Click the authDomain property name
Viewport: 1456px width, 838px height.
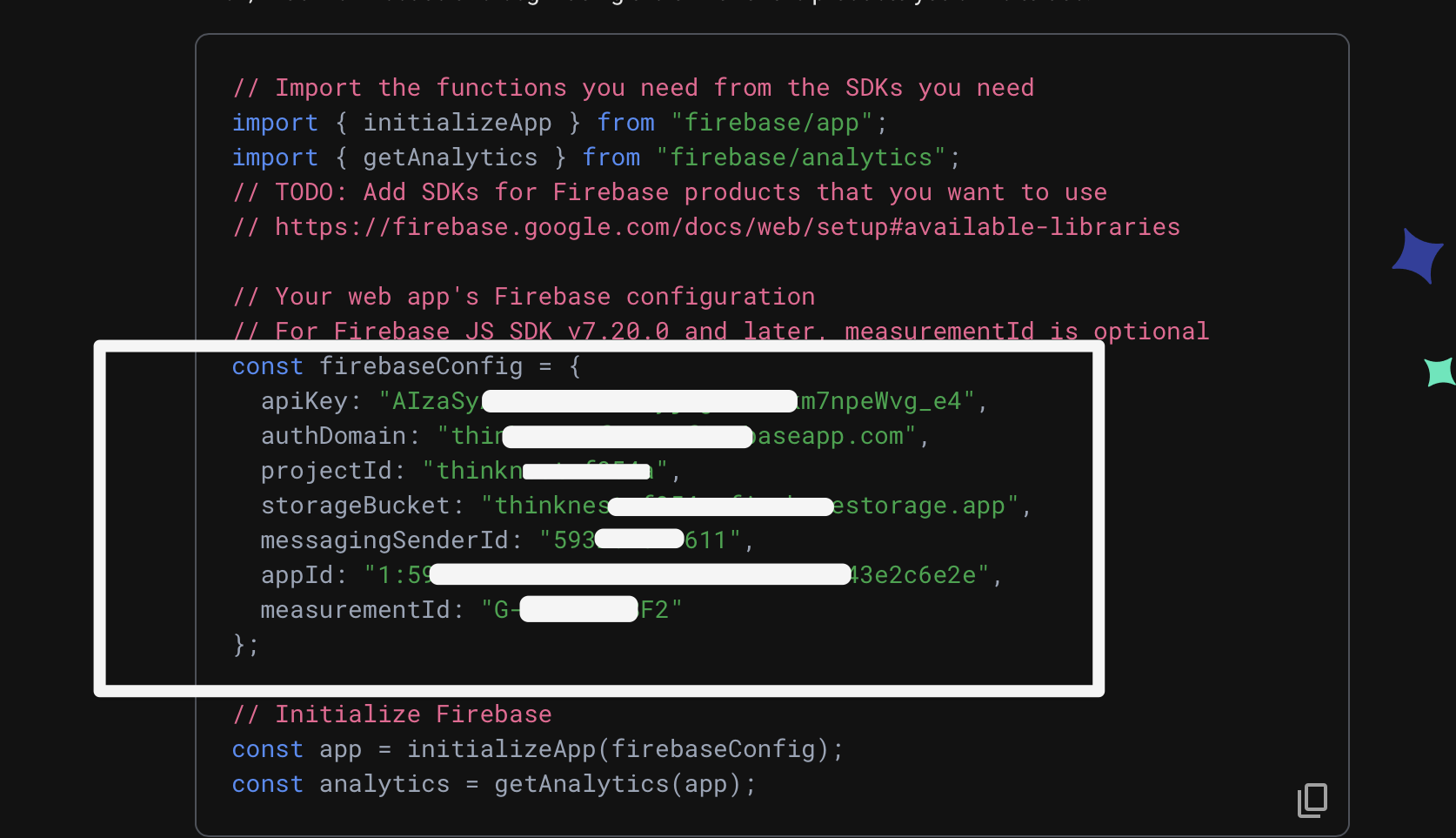tap(333, 436)
